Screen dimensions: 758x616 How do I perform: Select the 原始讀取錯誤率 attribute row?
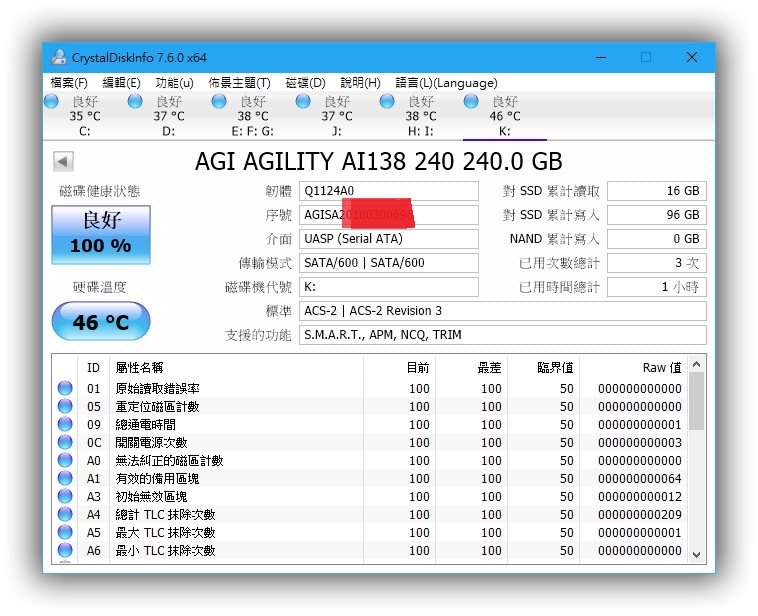click(x=370, y=388)
